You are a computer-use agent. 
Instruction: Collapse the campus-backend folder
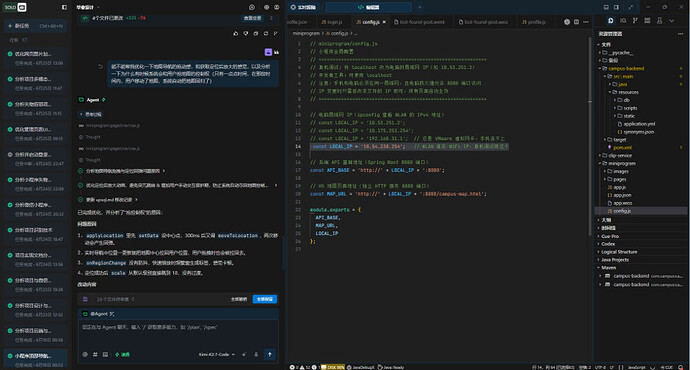(622, 68)
